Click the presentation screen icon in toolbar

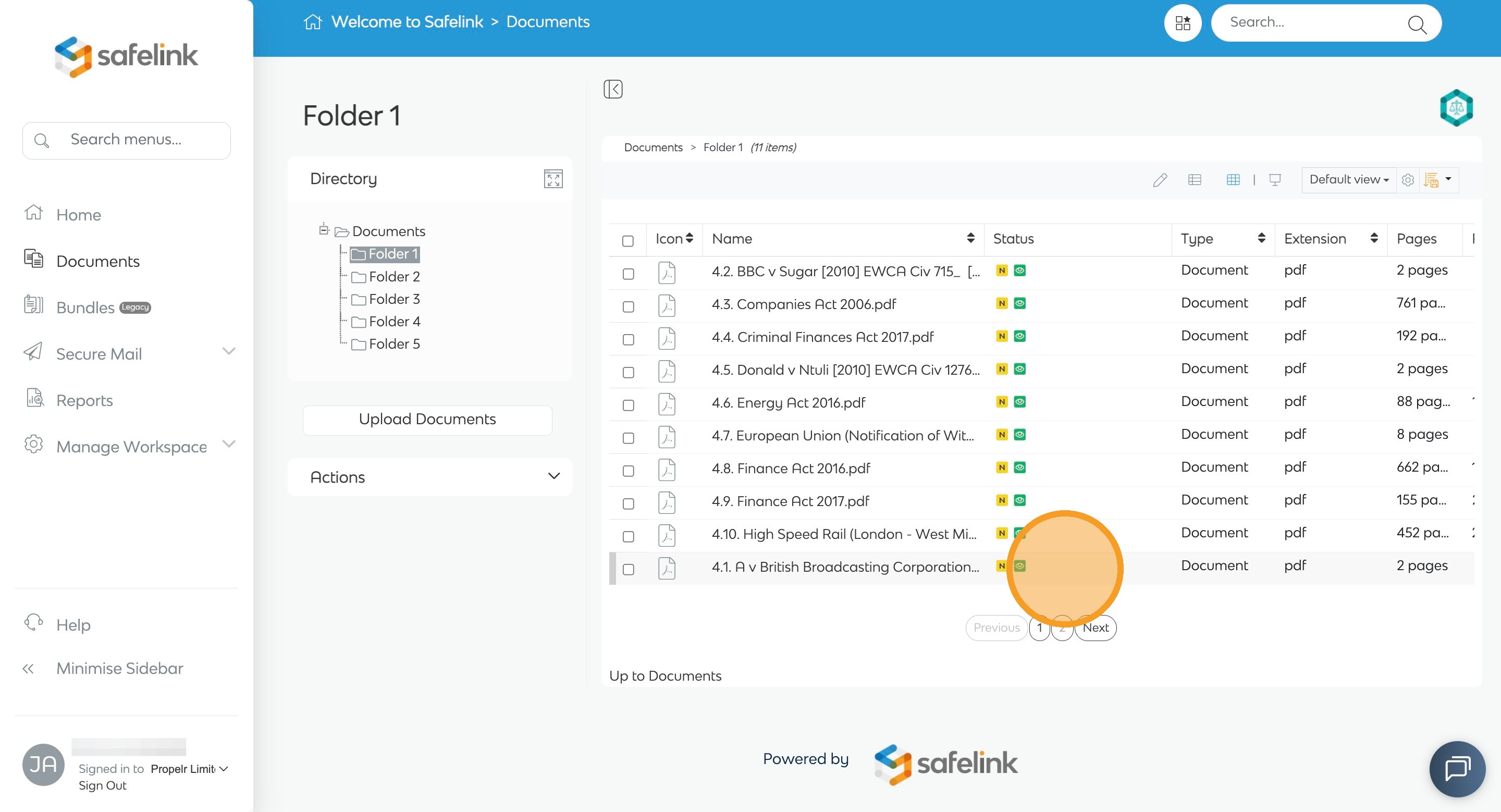tap(1275, 180)
